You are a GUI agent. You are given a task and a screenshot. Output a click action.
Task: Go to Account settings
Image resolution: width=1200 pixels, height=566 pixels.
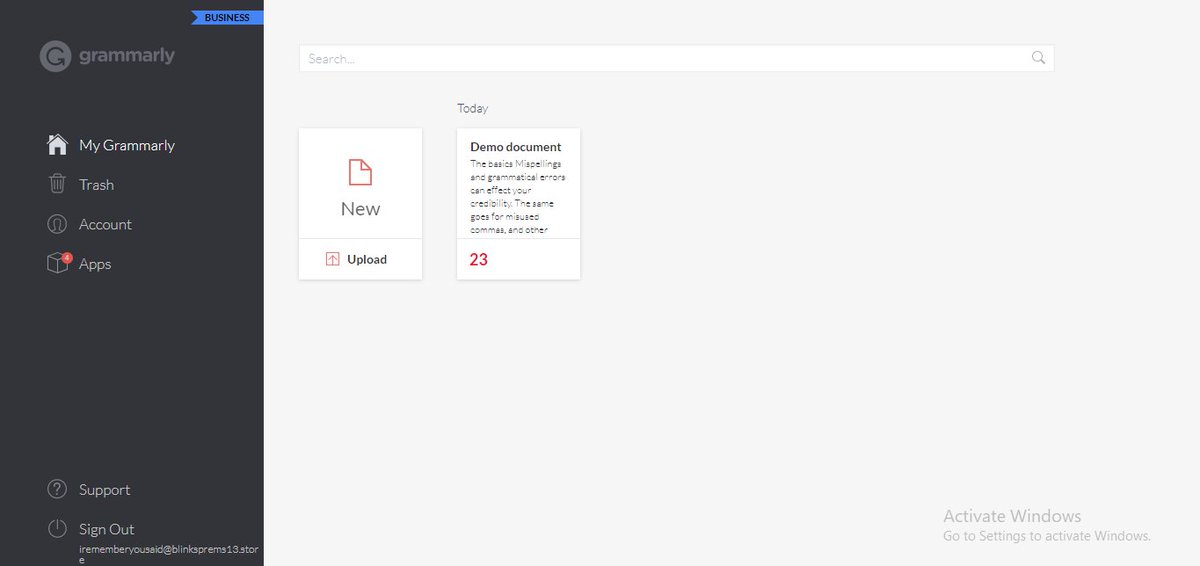(105, 224)
